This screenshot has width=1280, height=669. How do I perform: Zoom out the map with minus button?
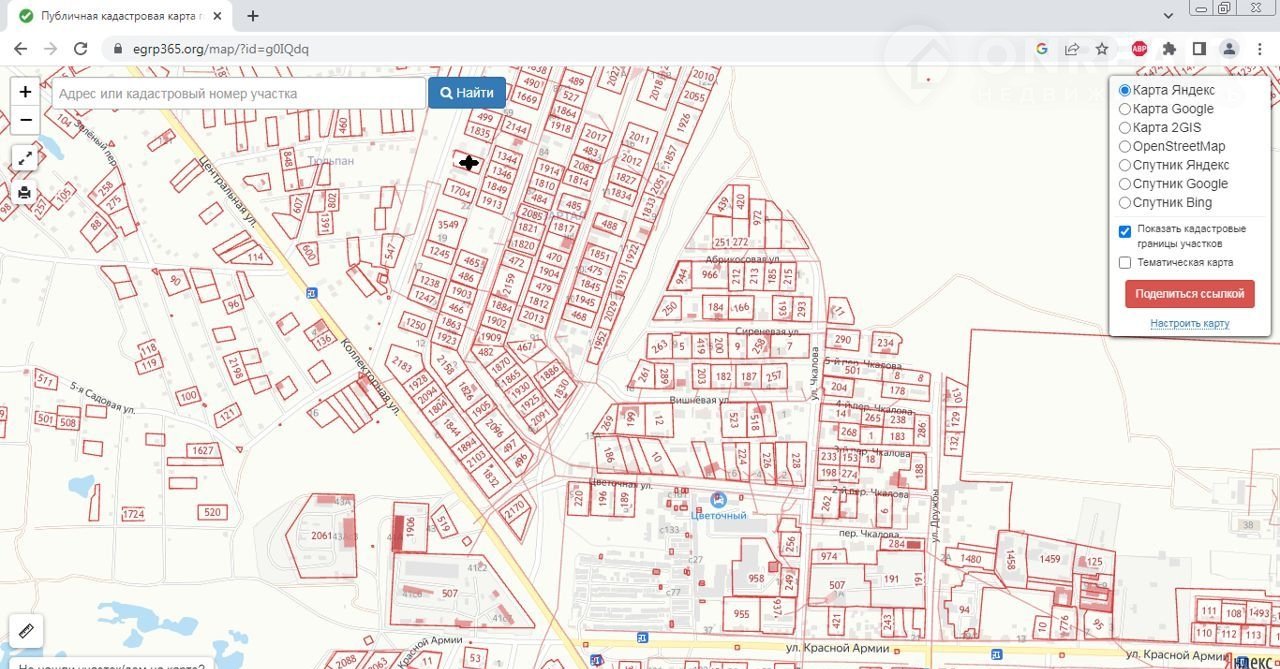pyautogui.click(x=26, y=120)
